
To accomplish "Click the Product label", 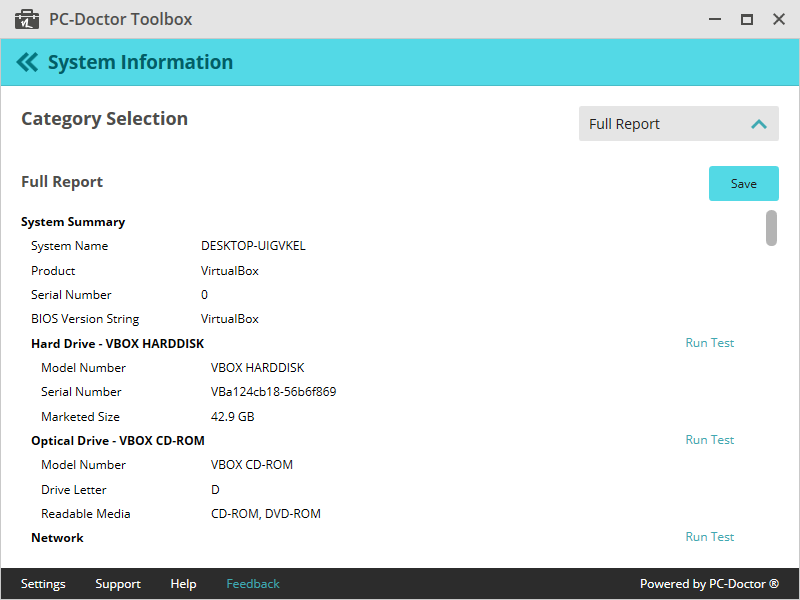I will pyautogui.click(x=53, y=271).
